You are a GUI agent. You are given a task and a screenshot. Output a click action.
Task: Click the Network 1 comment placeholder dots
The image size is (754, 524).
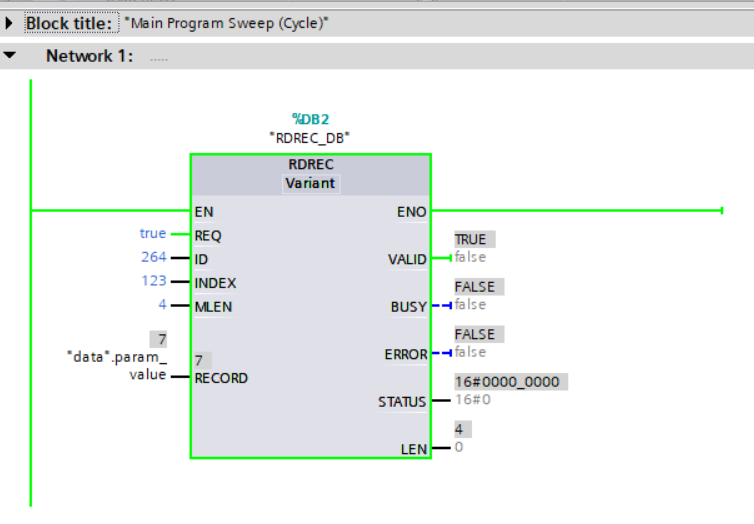click(159, 58)
